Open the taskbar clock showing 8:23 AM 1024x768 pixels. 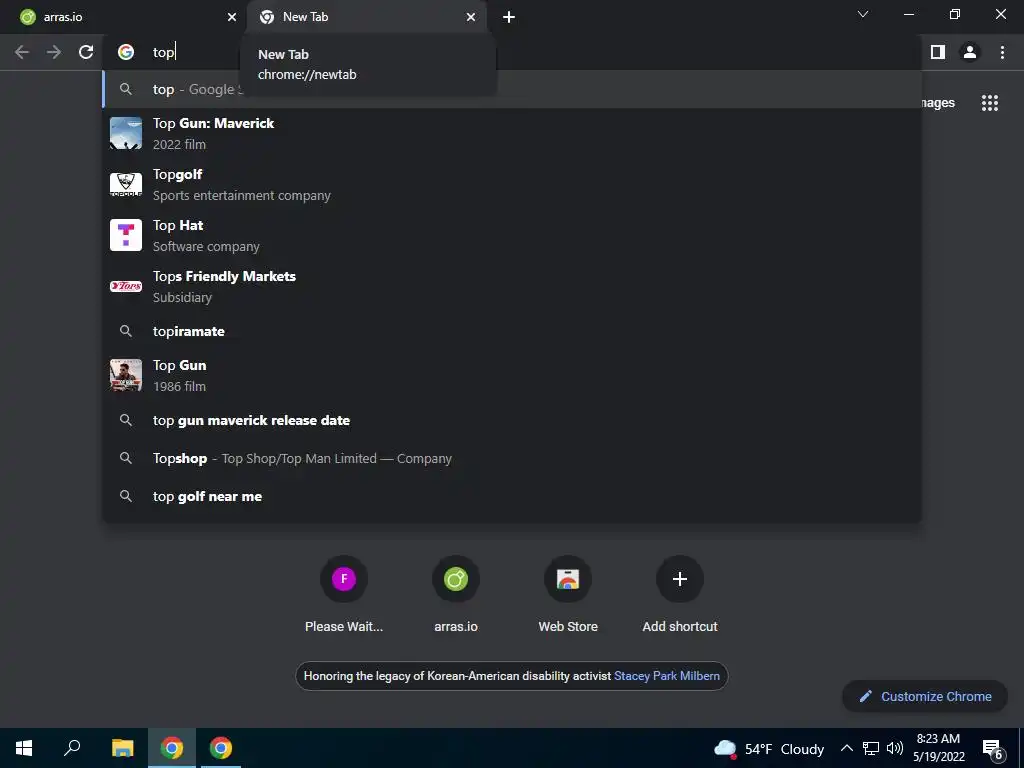[x=938, y=748]
